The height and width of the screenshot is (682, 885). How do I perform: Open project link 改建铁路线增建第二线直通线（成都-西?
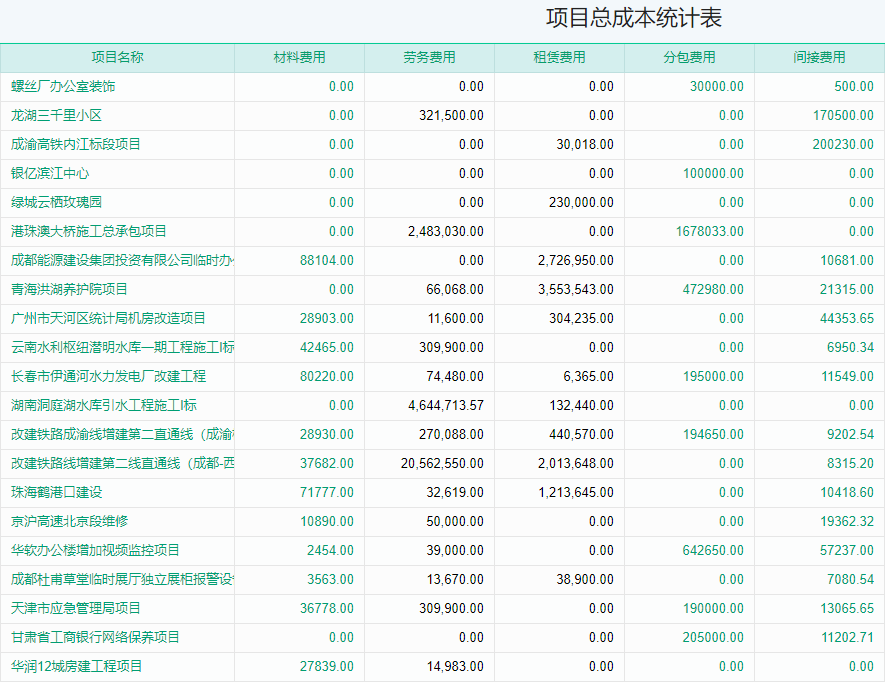click(x=122, y=463)
